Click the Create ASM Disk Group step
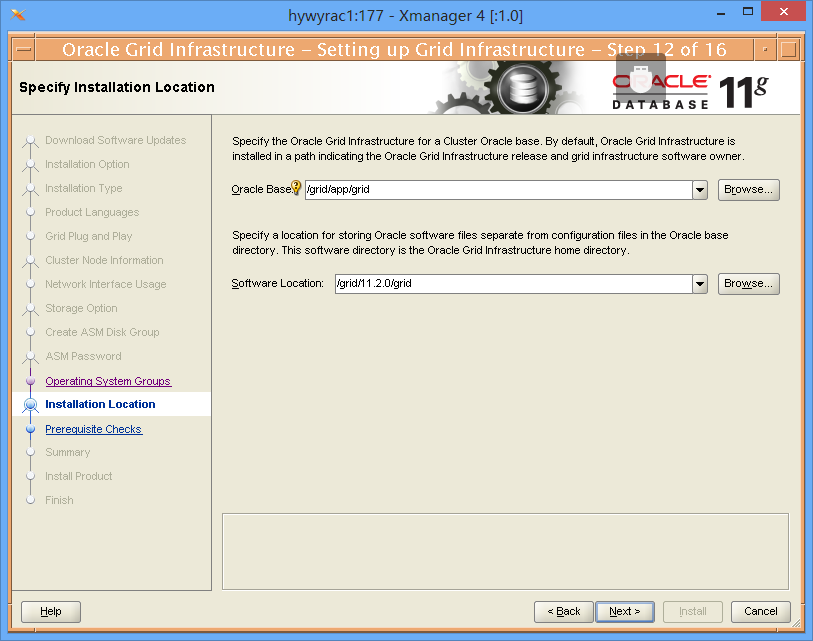 [102, 332]
